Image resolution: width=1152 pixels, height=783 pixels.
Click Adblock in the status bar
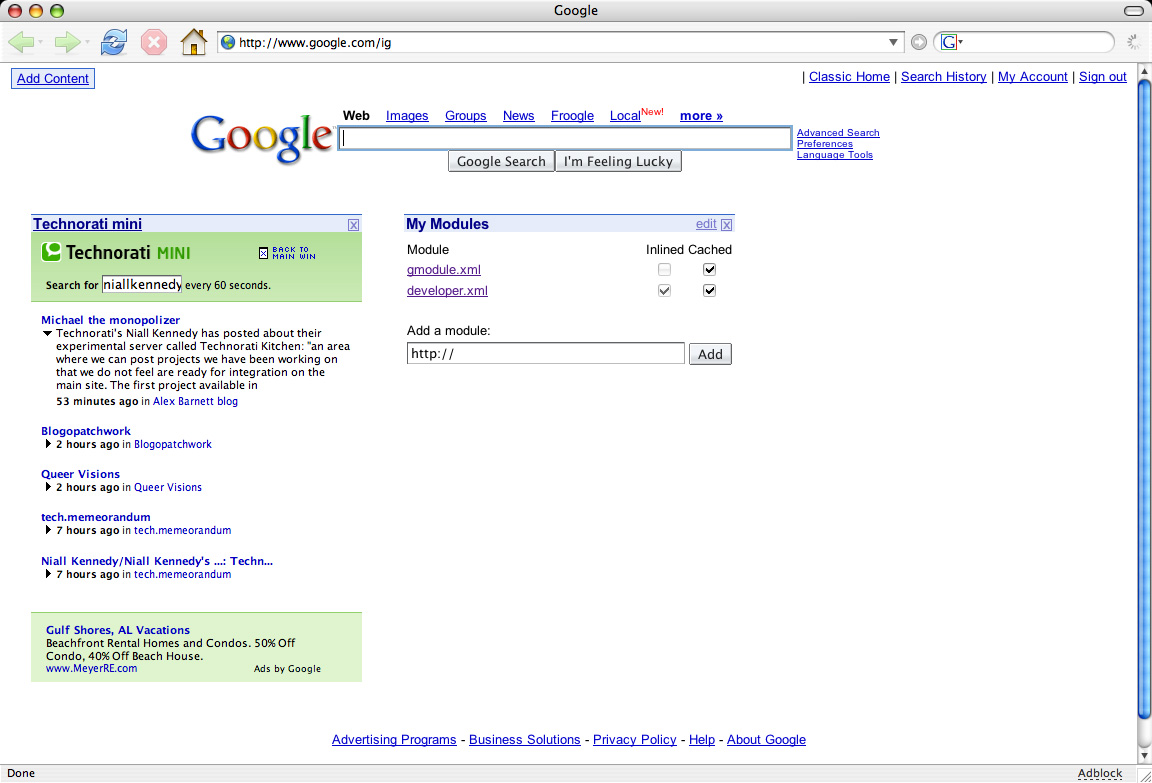click(x=1100, y=773)
